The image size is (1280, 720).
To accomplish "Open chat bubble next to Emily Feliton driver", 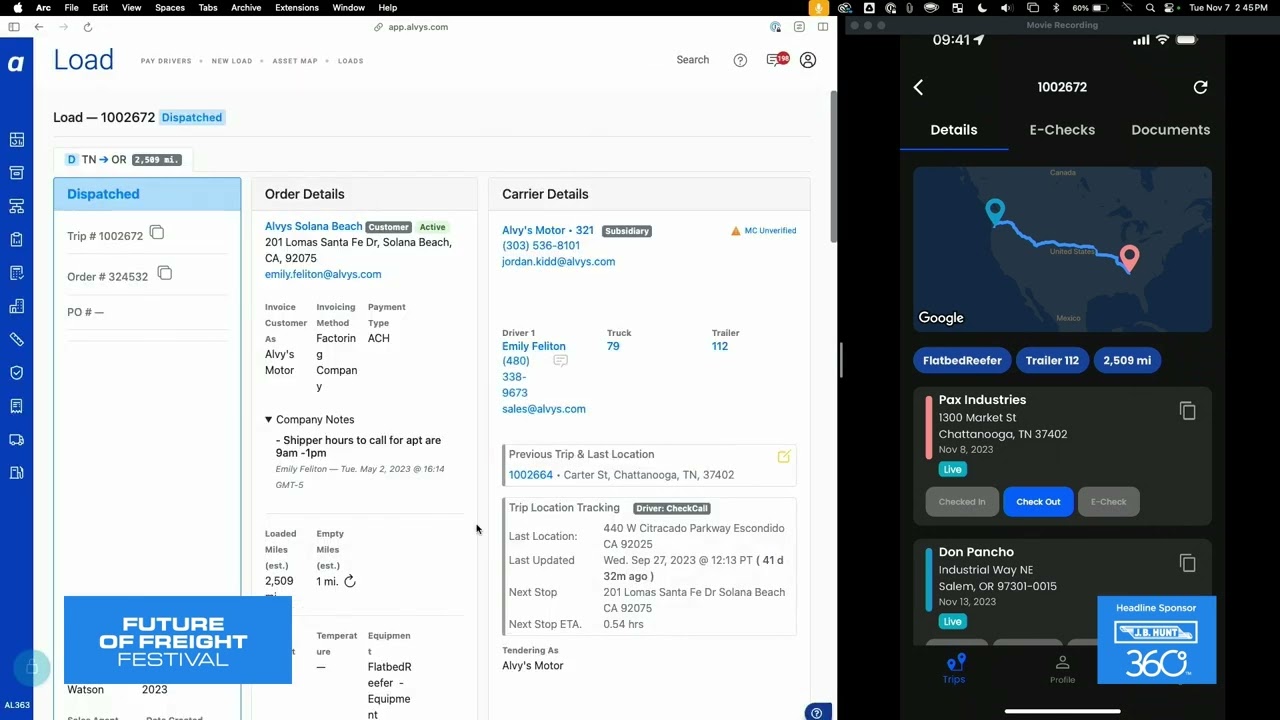I will [561, 360].
